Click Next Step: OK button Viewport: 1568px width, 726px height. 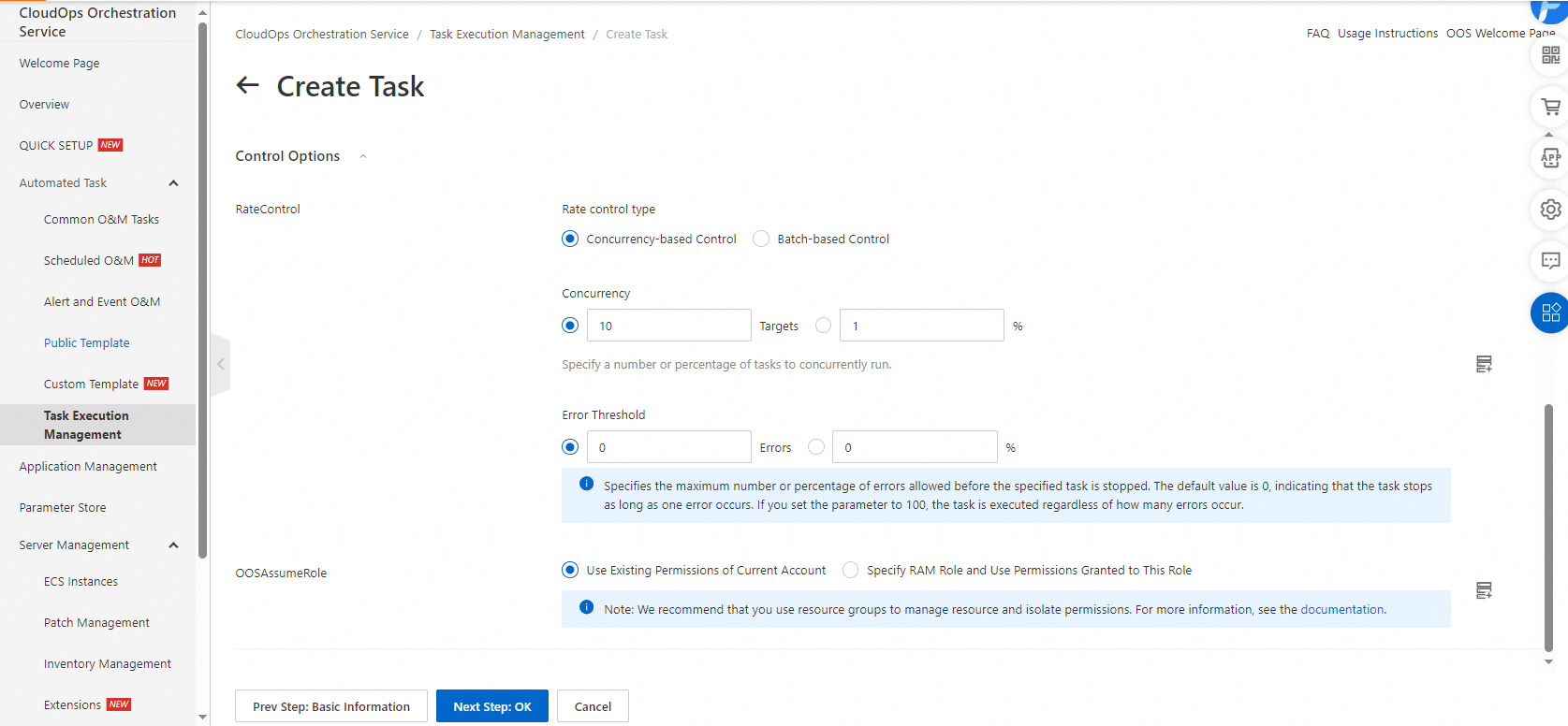click(x=492, y=706)
